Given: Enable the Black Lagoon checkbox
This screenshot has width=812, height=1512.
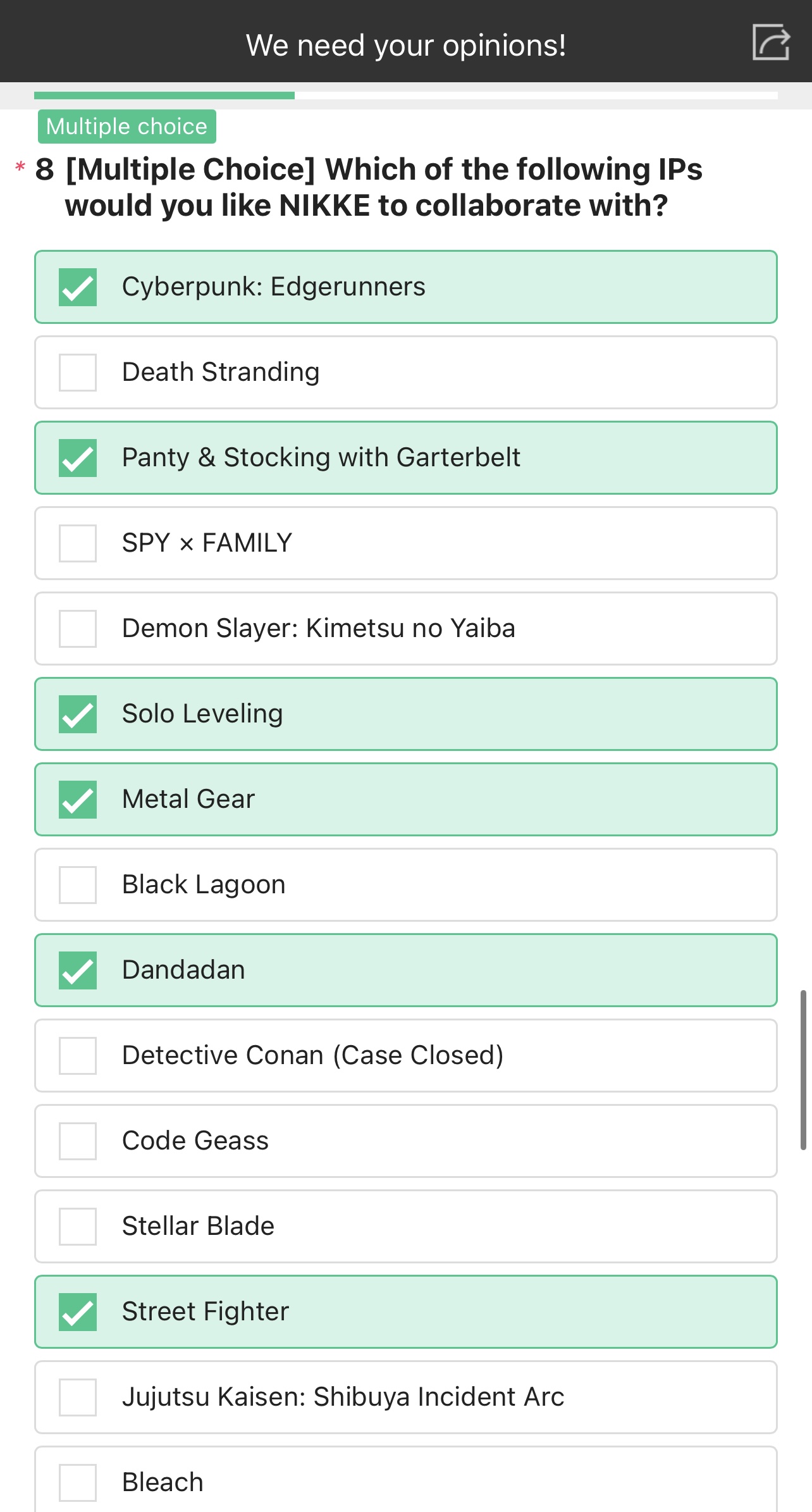Looking at the screenshot, I should (x=78, y=885).
